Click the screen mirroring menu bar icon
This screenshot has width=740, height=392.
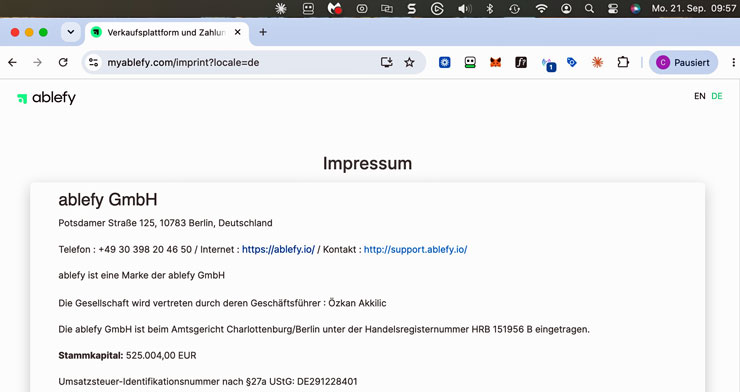pyautogui.click(x=387, y=8)
